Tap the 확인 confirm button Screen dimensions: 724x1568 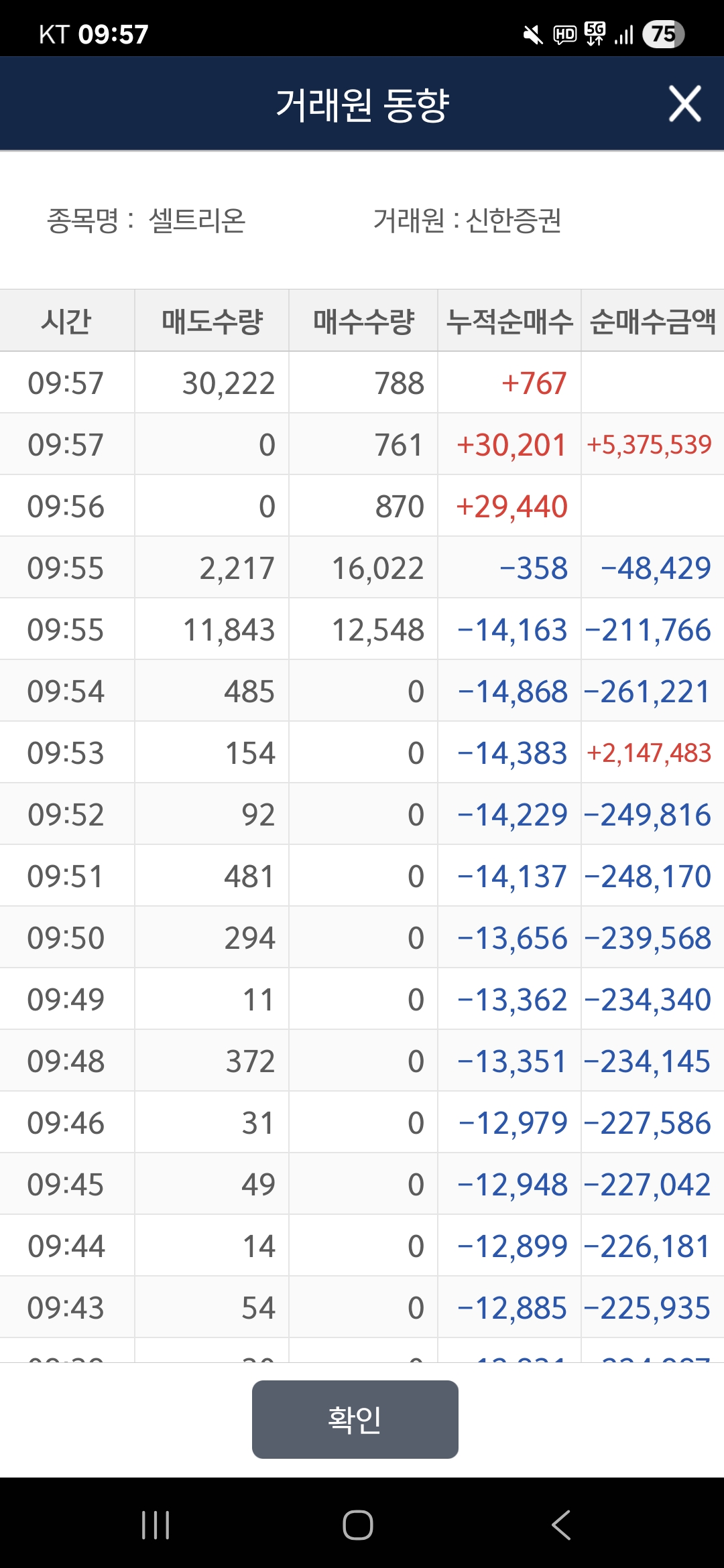[355, 1419]
